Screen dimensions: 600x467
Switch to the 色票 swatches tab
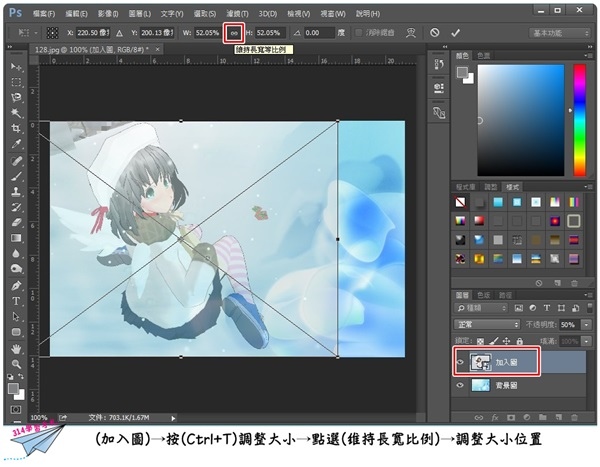click(x=484, y=56)
